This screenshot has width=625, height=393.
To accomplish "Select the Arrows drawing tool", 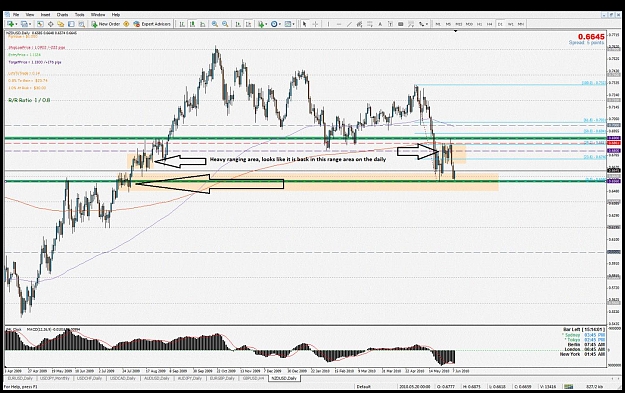I will (421, 24).
